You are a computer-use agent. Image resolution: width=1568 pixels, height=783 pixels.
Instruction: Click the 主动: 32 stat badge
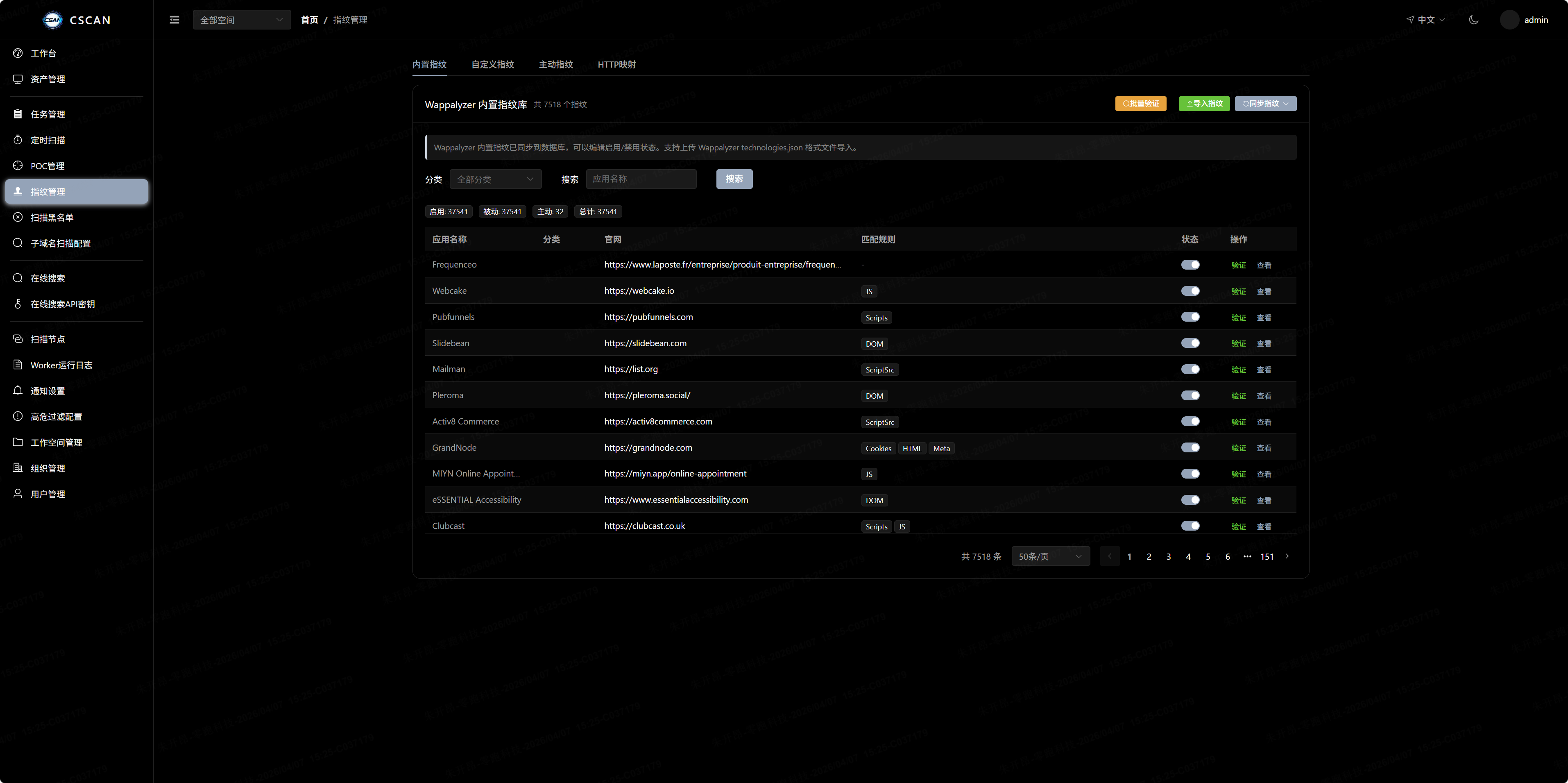coord(550,212)
